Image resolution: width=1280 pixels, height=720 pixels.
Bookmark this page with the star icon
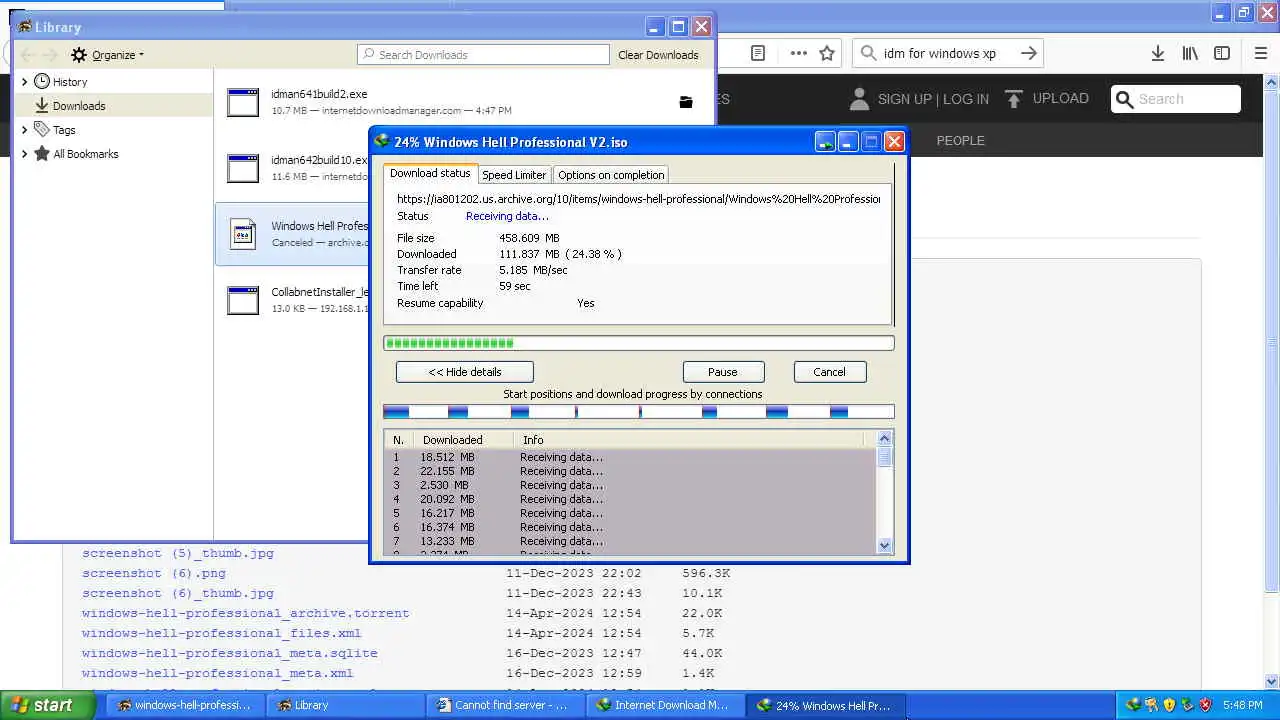tap(827, 53)
